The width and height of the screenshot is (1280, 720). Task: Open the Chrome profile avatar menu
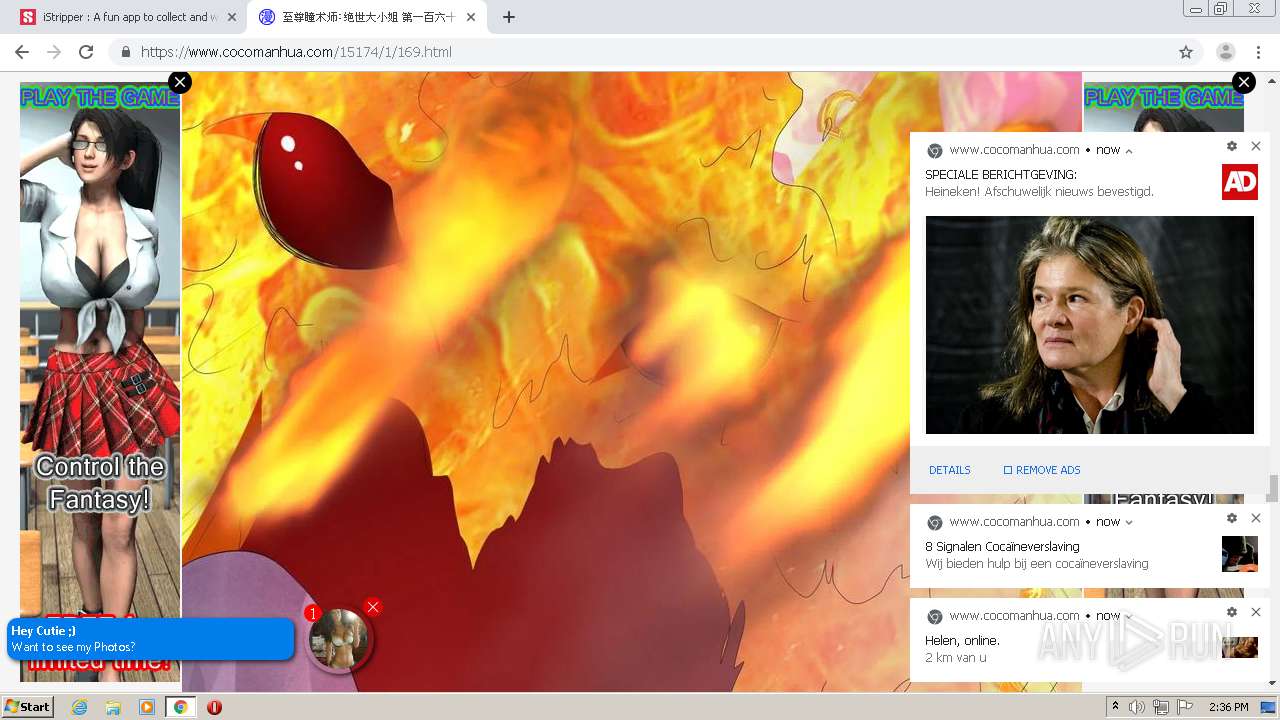(1225, 52)
